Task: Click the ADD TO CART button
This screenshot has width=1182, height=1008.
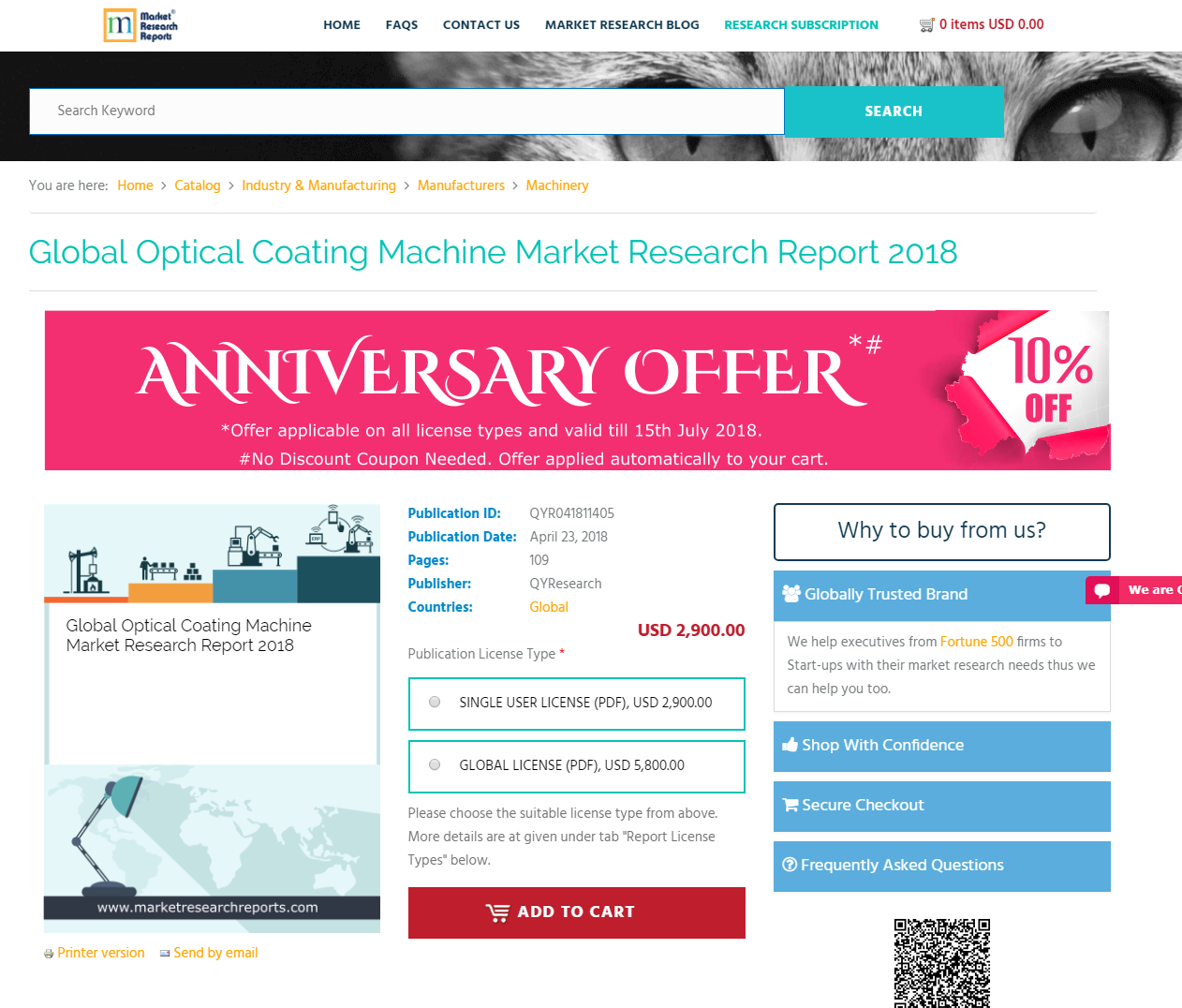Action: (576, 912)
